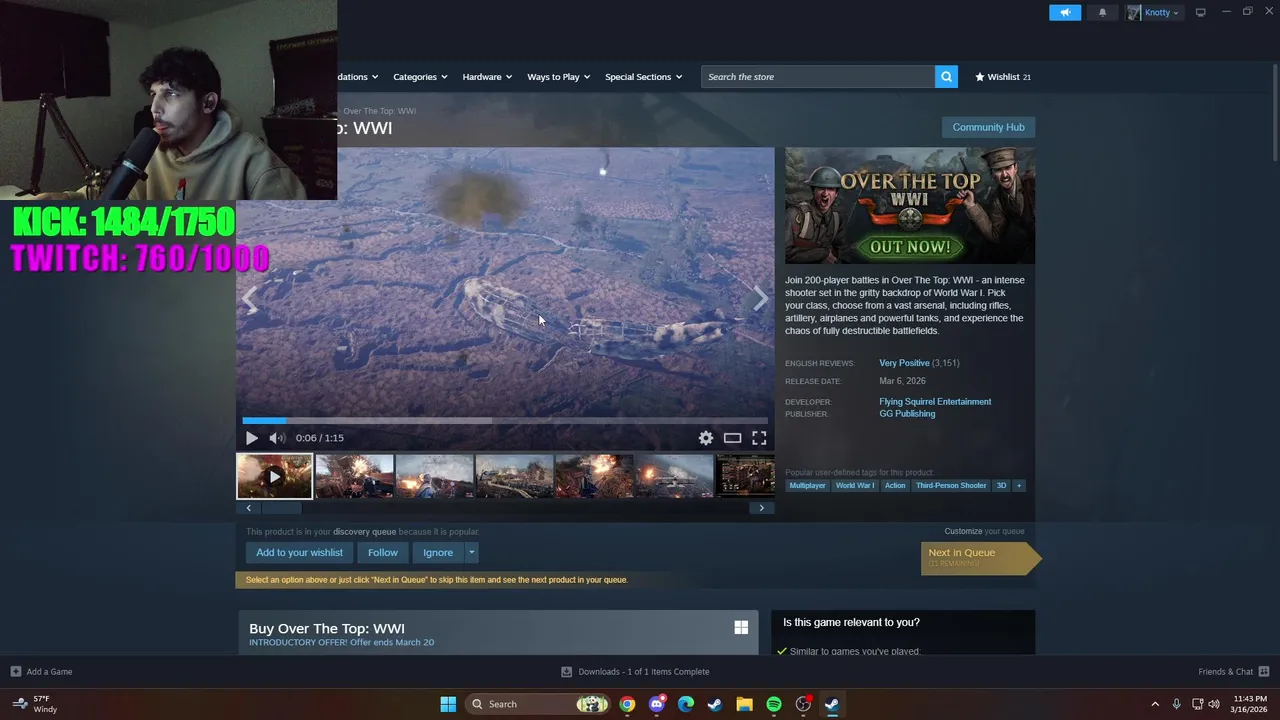The width and height of the screenshot is (1280, 720).
Task: Mute the trailer volume icon
Action: click(x=277, y=438)
